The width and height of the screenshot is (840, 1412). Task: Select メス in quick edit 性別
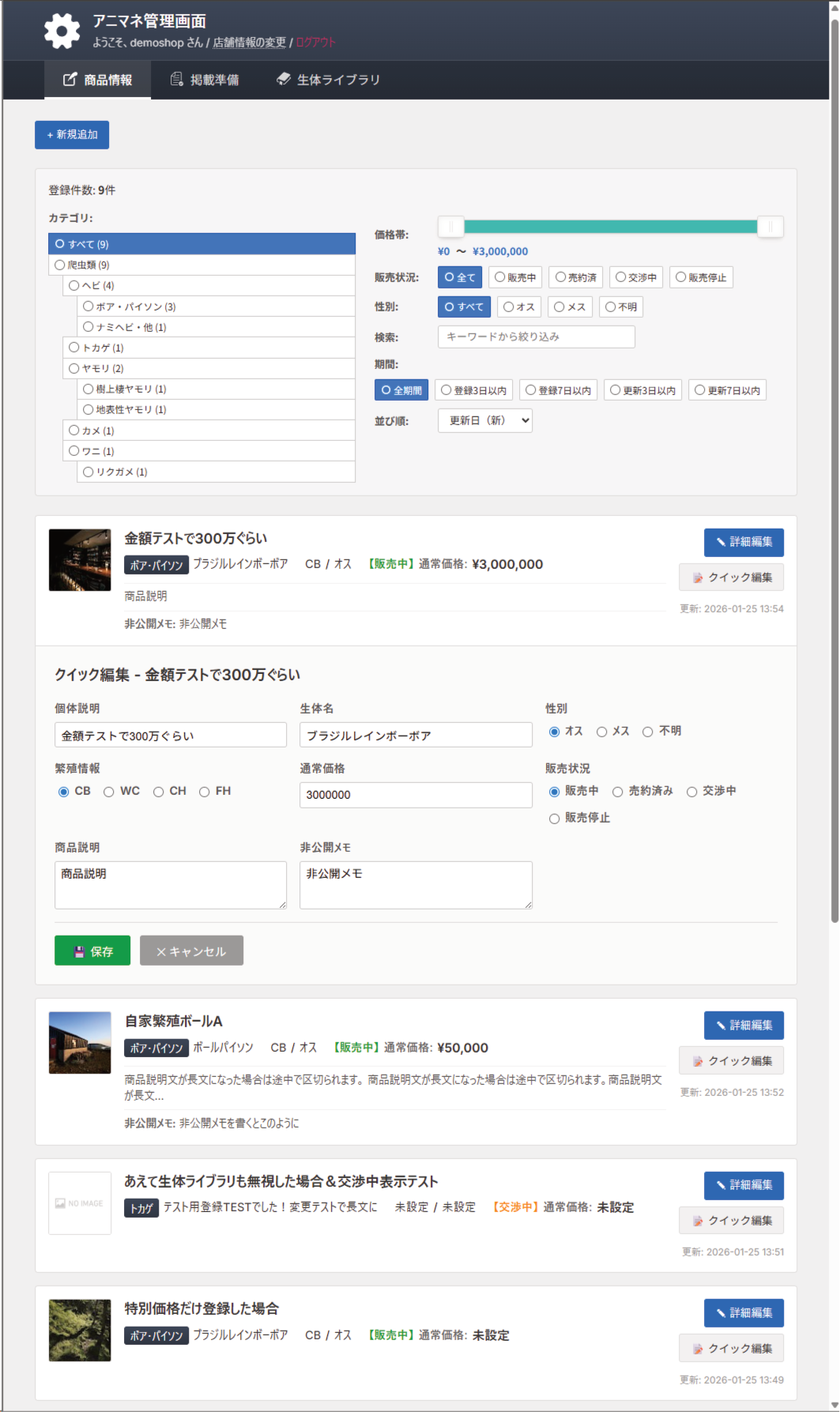pyautogui.click(x=602, y=732)
